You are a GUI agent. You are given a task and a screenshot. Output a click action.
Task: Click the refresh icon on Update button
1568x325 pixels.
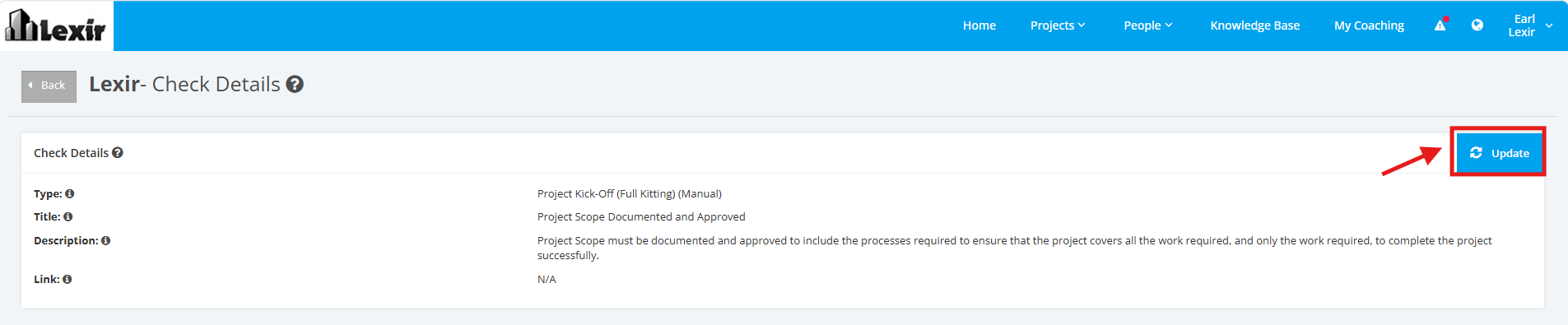click(x=1476, y=153)
